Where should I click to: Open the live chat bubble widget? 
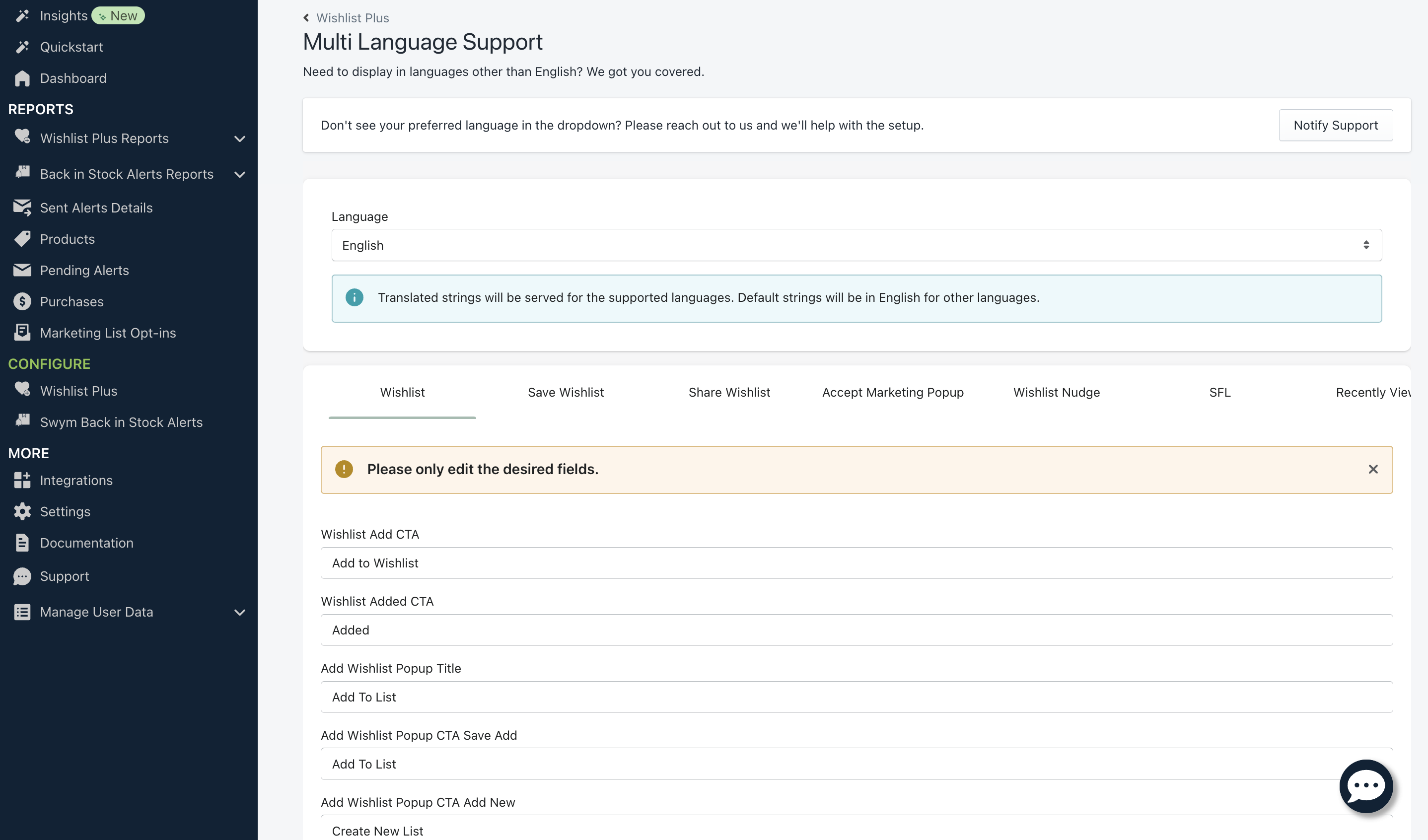click(x=1365, y=785)
